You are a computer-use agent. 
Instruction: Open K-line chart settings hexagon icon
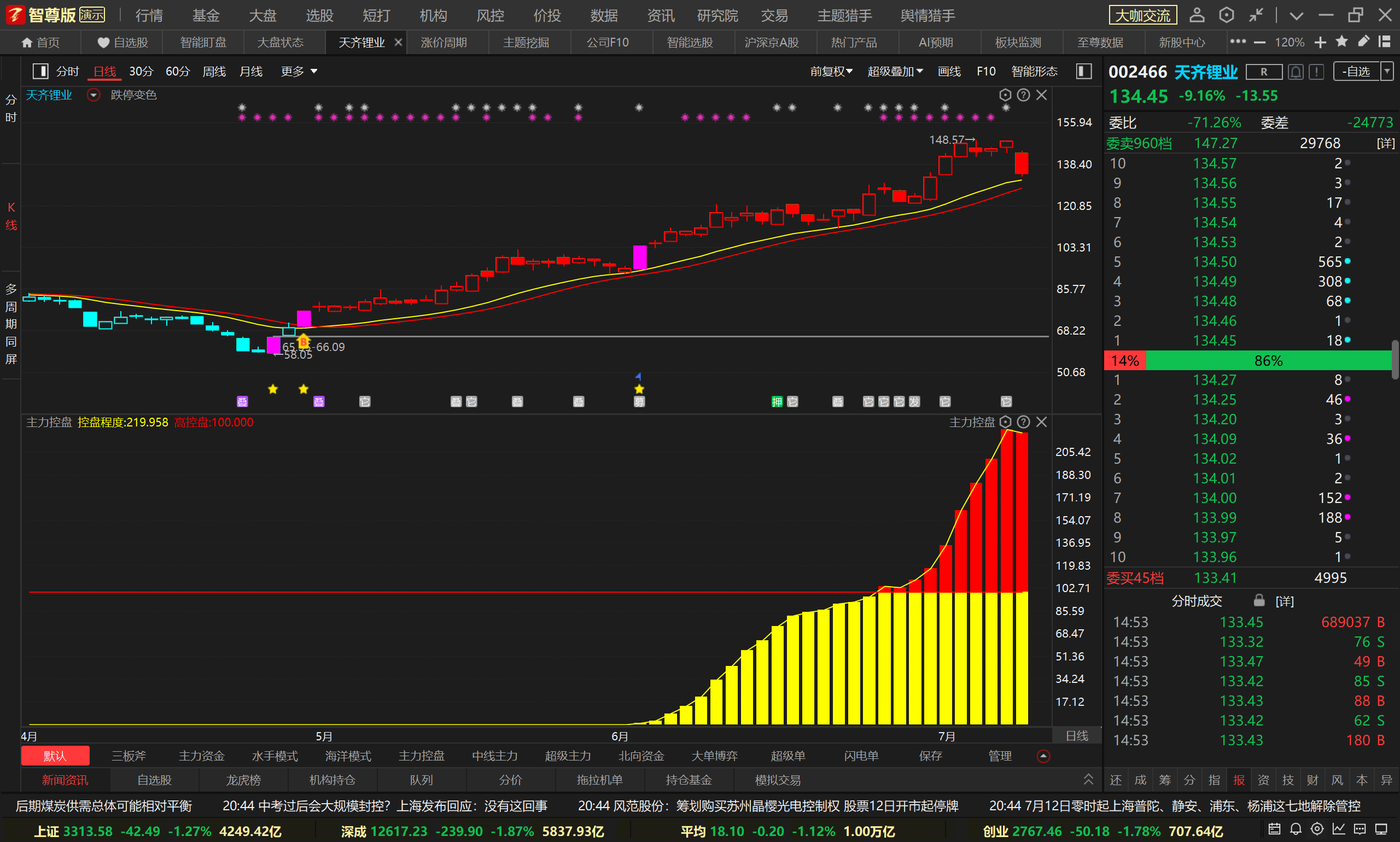pyautogui.click(x=1005, y=95)
